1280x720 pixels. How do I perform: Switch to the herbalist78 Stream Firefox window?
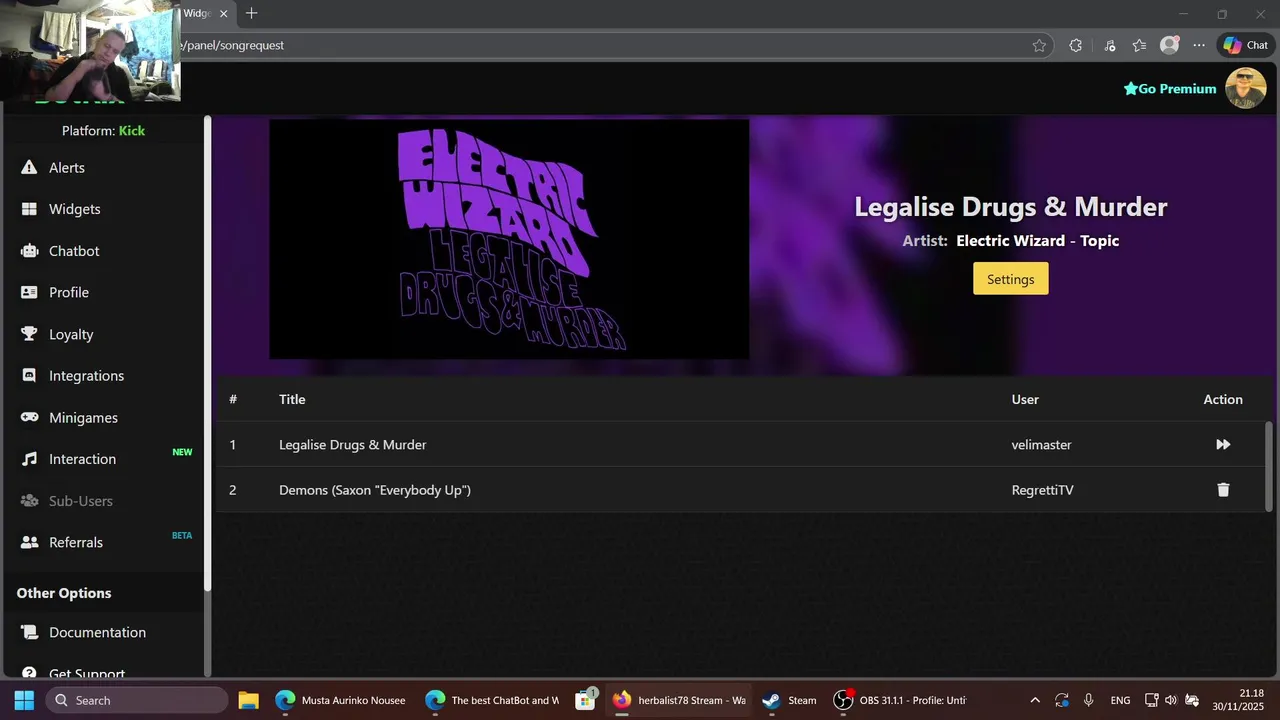point(678,700)
